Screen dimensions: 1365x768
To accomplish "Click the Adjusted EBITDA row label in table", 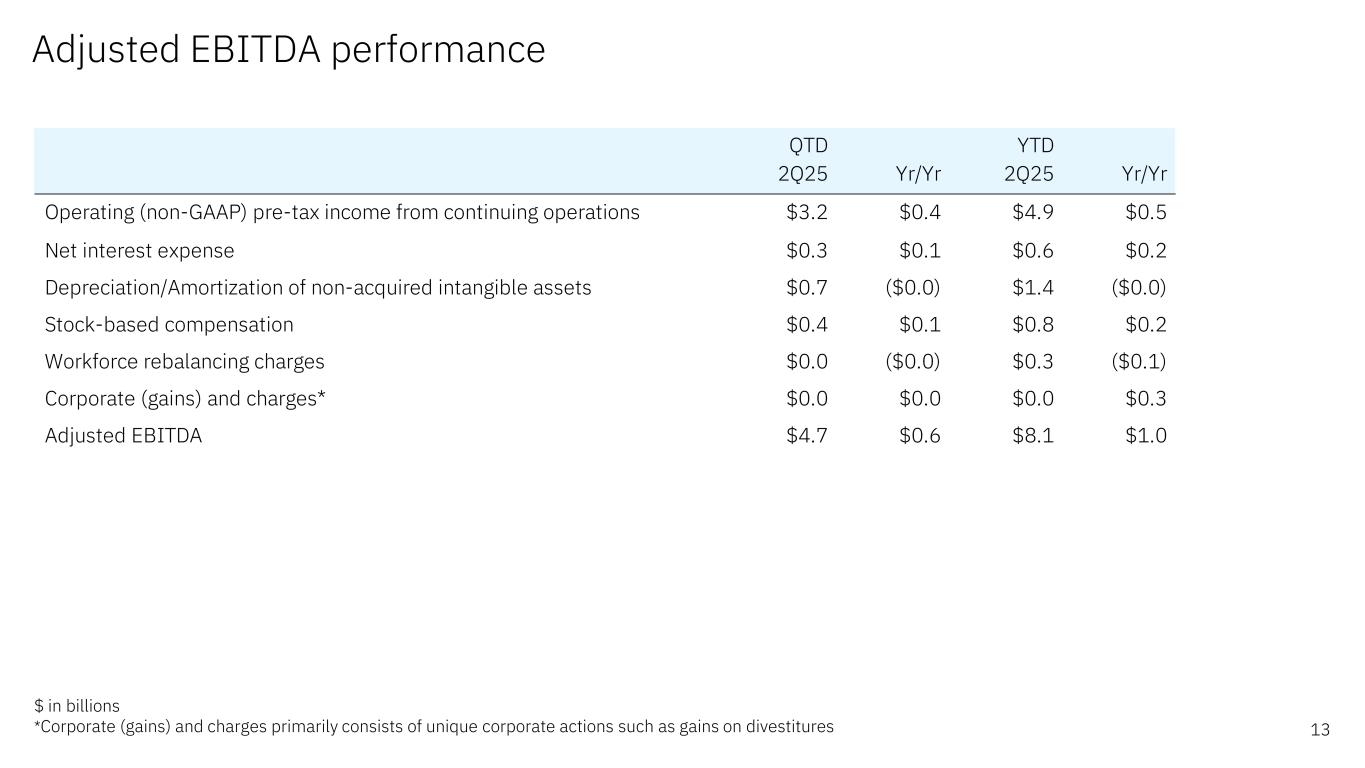I will (123, 436).
